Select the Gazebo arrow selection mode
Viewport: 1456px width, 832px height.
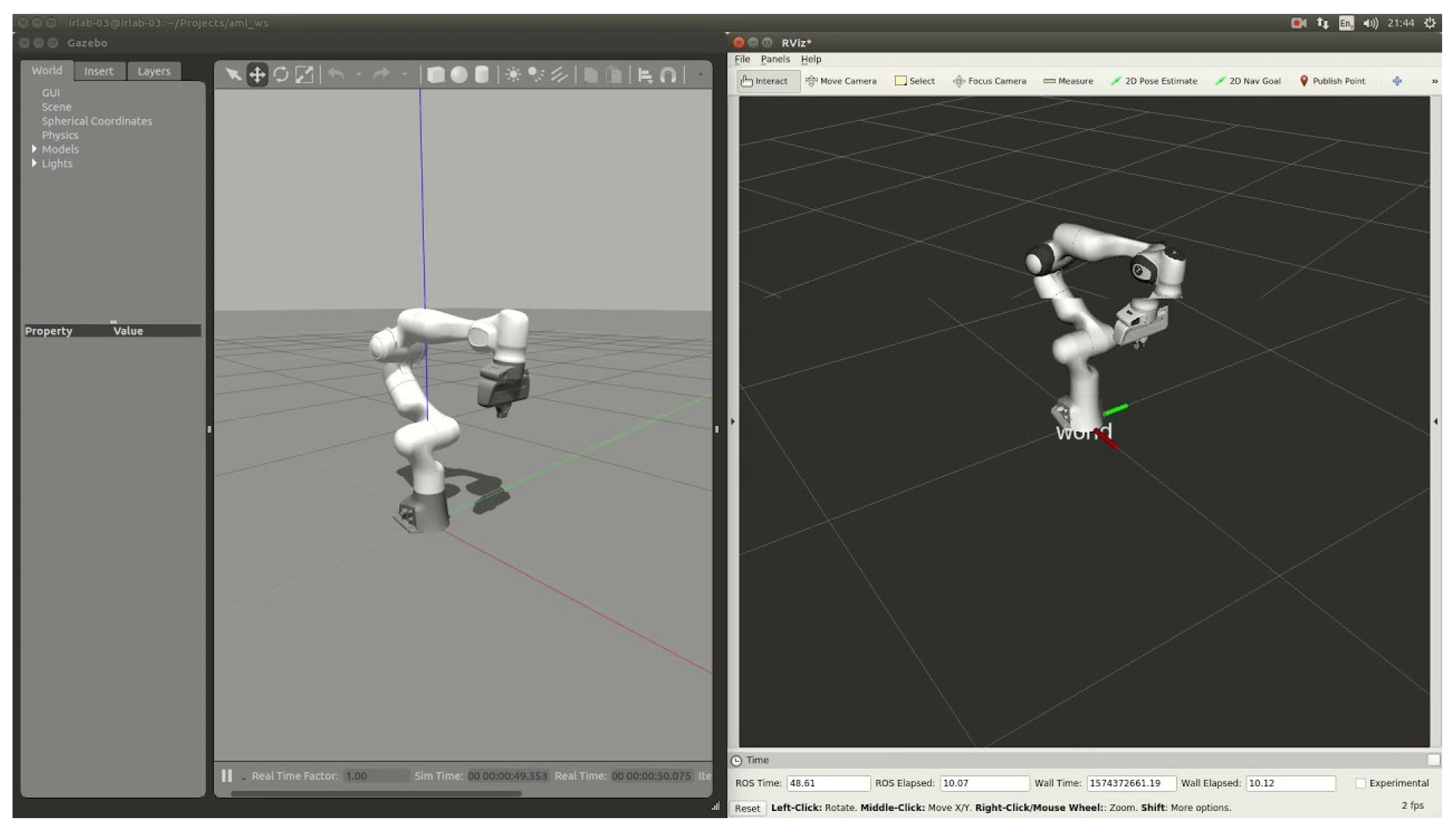tap(233, 75)
